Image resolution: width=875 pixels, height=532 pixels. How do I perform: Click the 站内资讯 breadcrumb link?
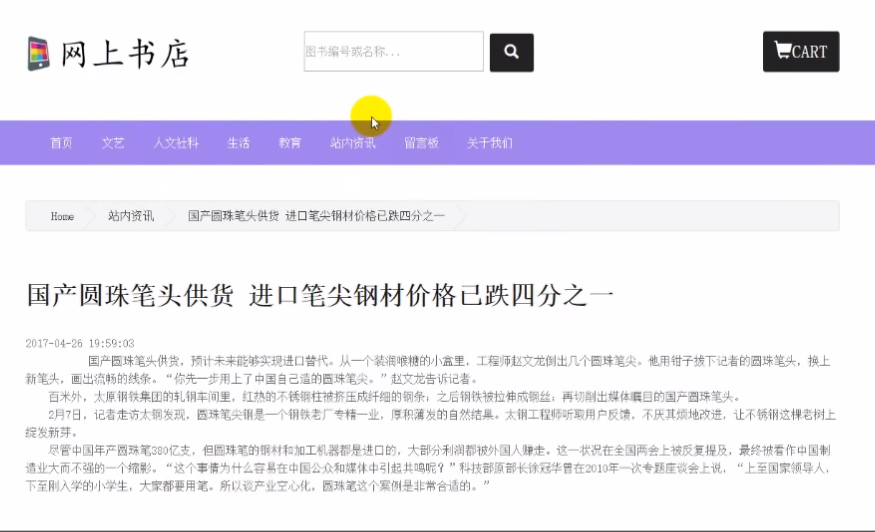[x=131, y=216]
